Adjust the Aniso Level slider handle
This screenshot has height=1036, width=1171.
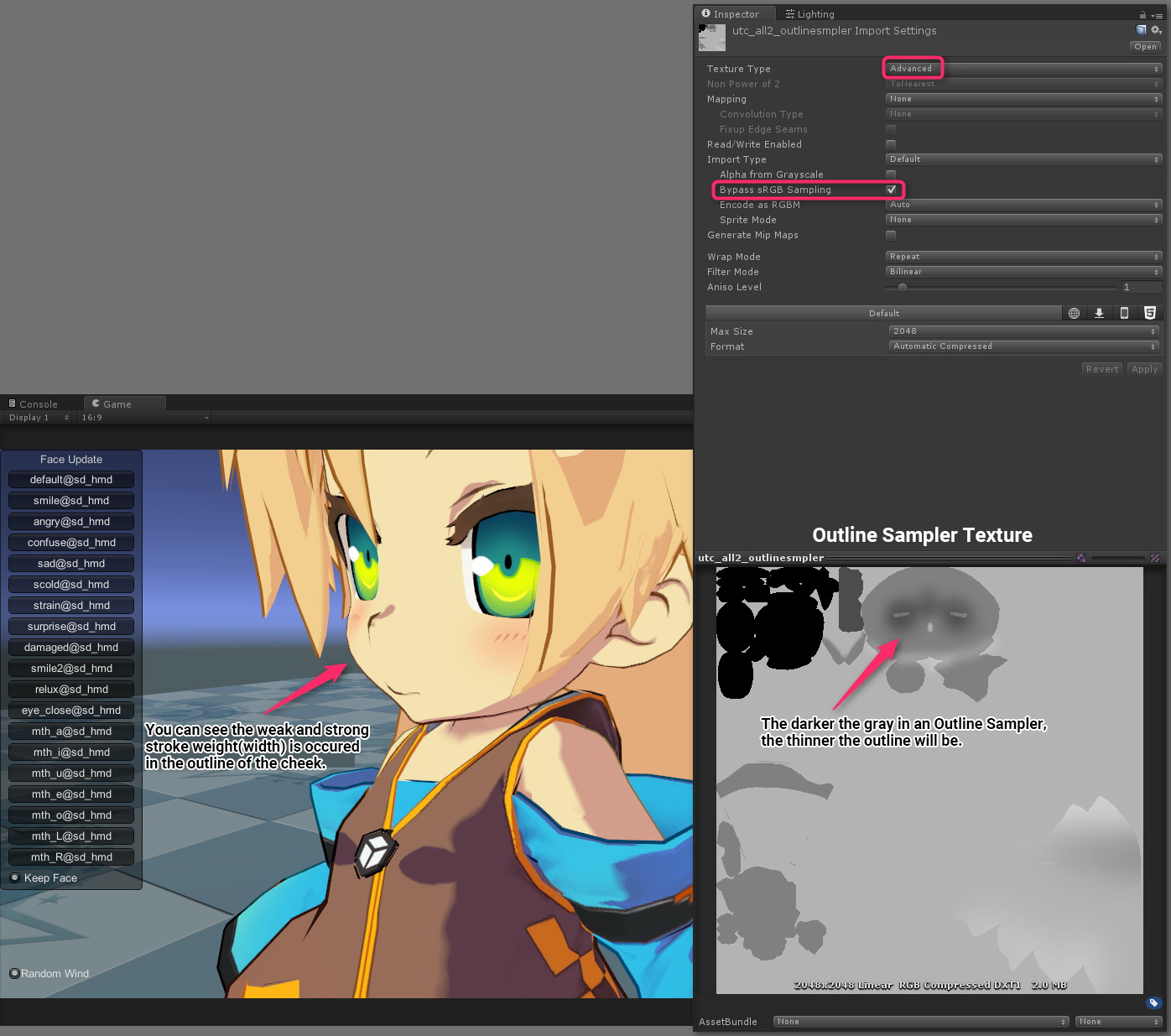[903, 287]
